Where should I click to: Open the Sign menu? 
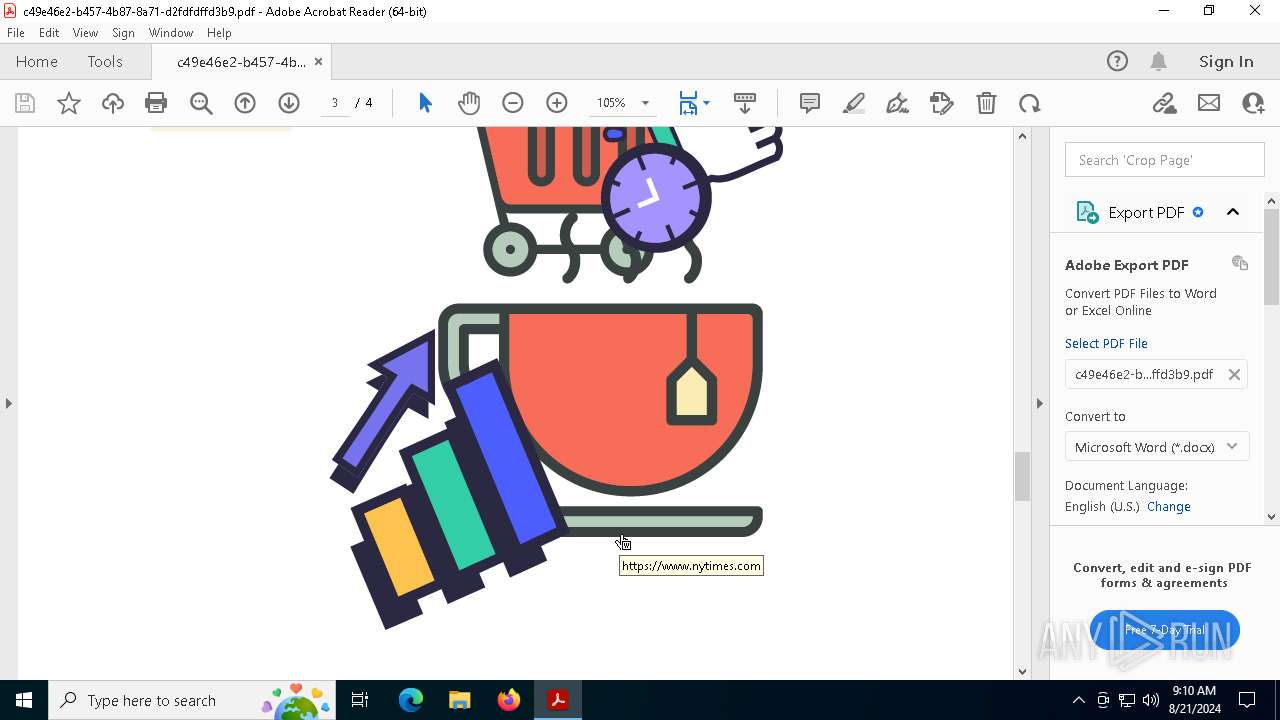[x=123, y=33]
